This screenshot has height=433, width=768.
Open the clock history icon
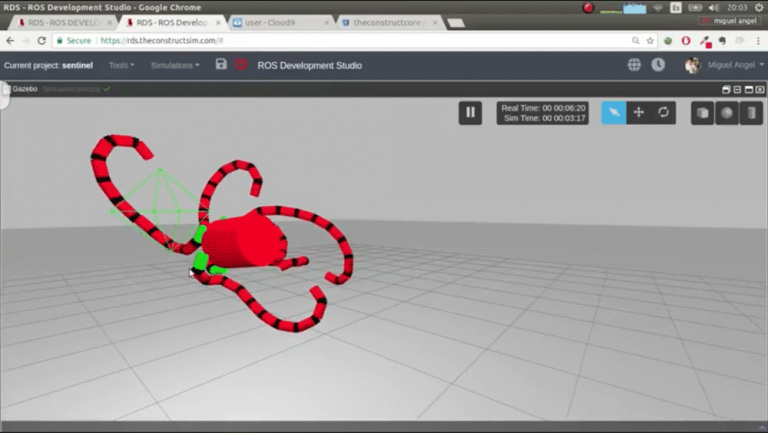point(658,65)
